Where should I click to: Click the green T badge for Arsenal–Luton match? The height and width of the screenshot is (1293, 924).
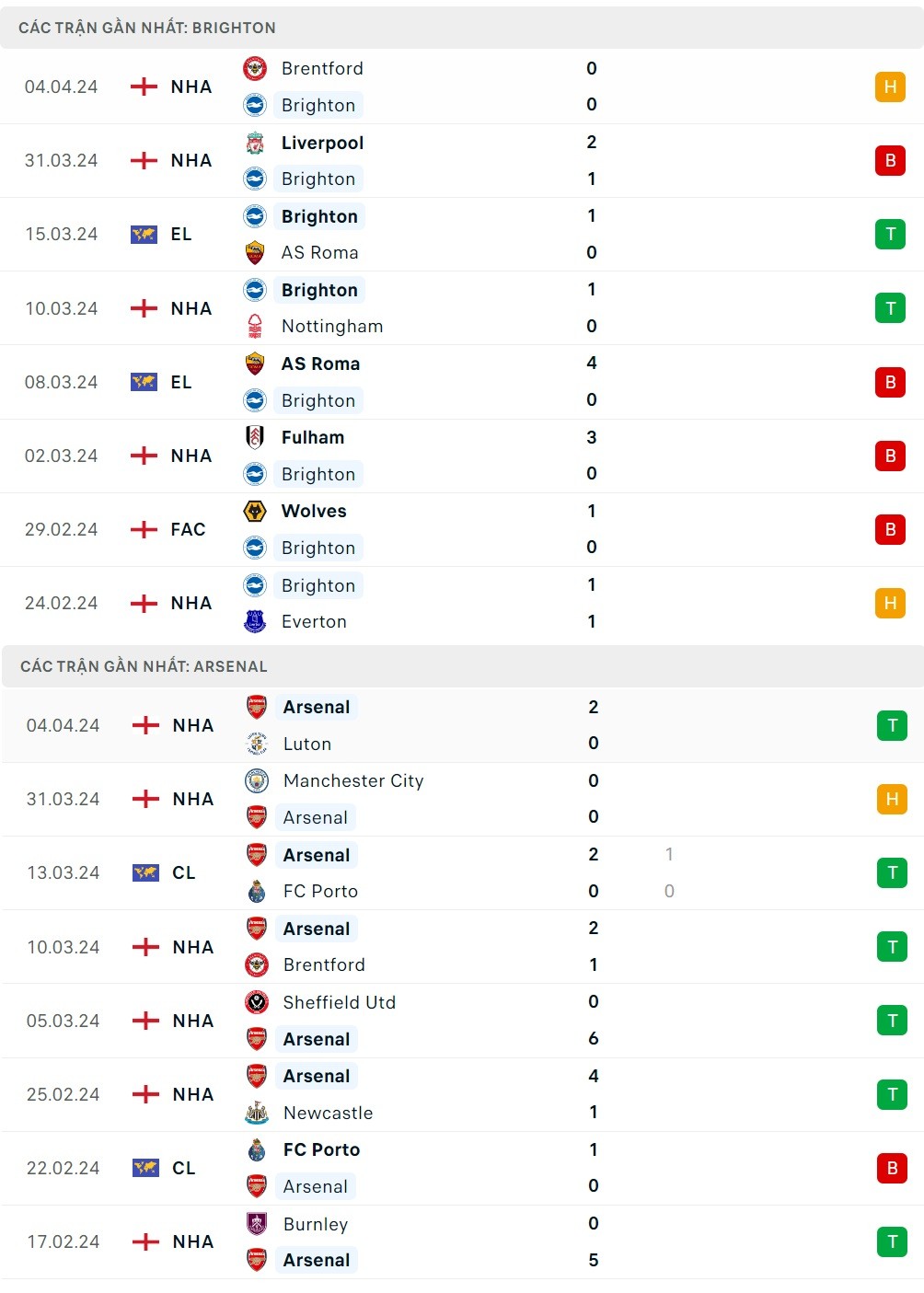pyautogui.click(x=892, y=725)
